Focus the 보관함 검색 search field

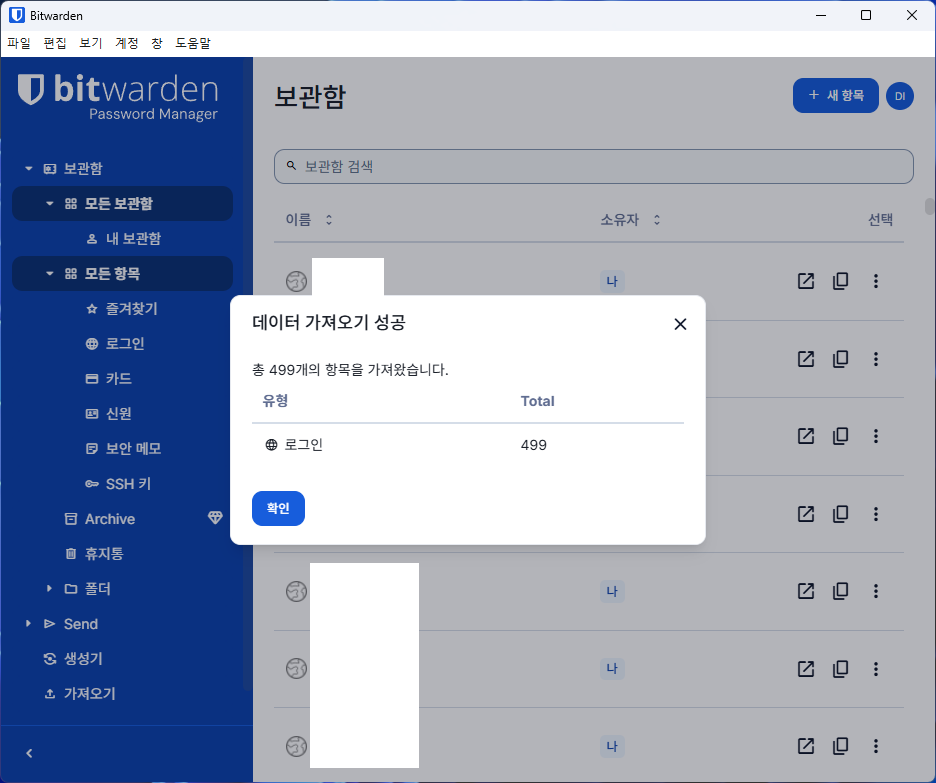(x=593, y=167)
